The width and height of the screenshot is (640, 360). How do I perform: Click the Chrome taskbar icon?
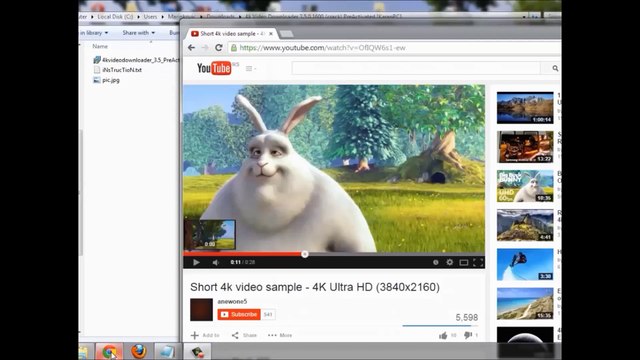pyautogui.click(x=109, y=351)
